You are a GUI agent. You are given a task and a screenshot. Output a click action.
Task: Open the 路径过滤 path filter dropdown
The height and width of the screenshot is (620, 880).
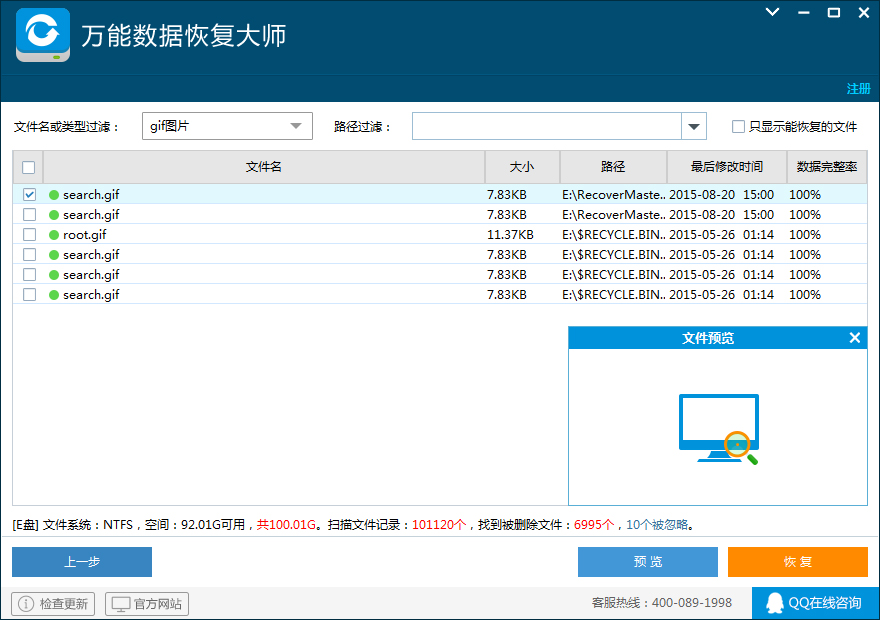(x=693, y=126)
